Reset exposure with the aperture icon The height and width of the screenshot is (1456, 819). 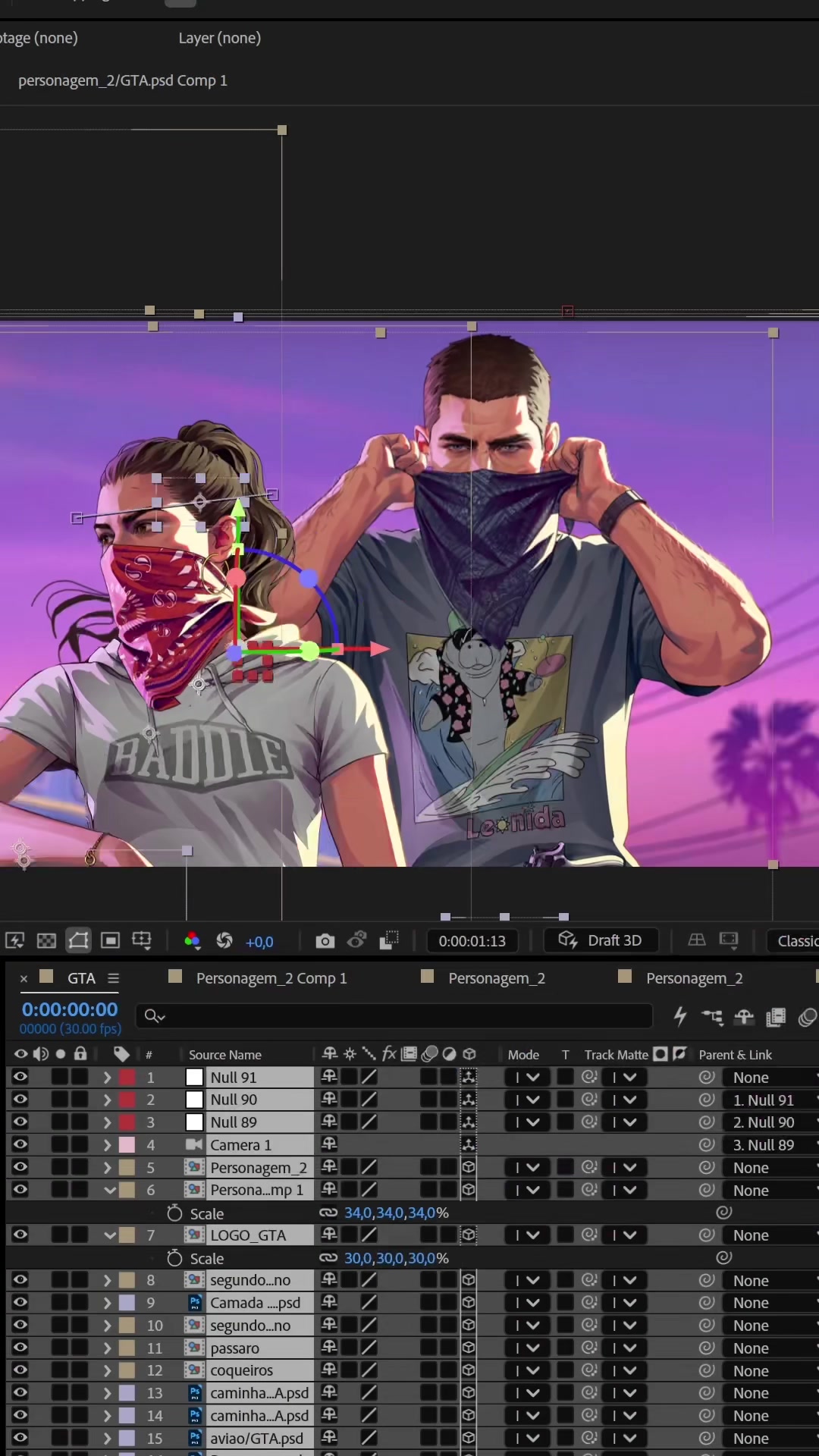click(x=224, y=941)
